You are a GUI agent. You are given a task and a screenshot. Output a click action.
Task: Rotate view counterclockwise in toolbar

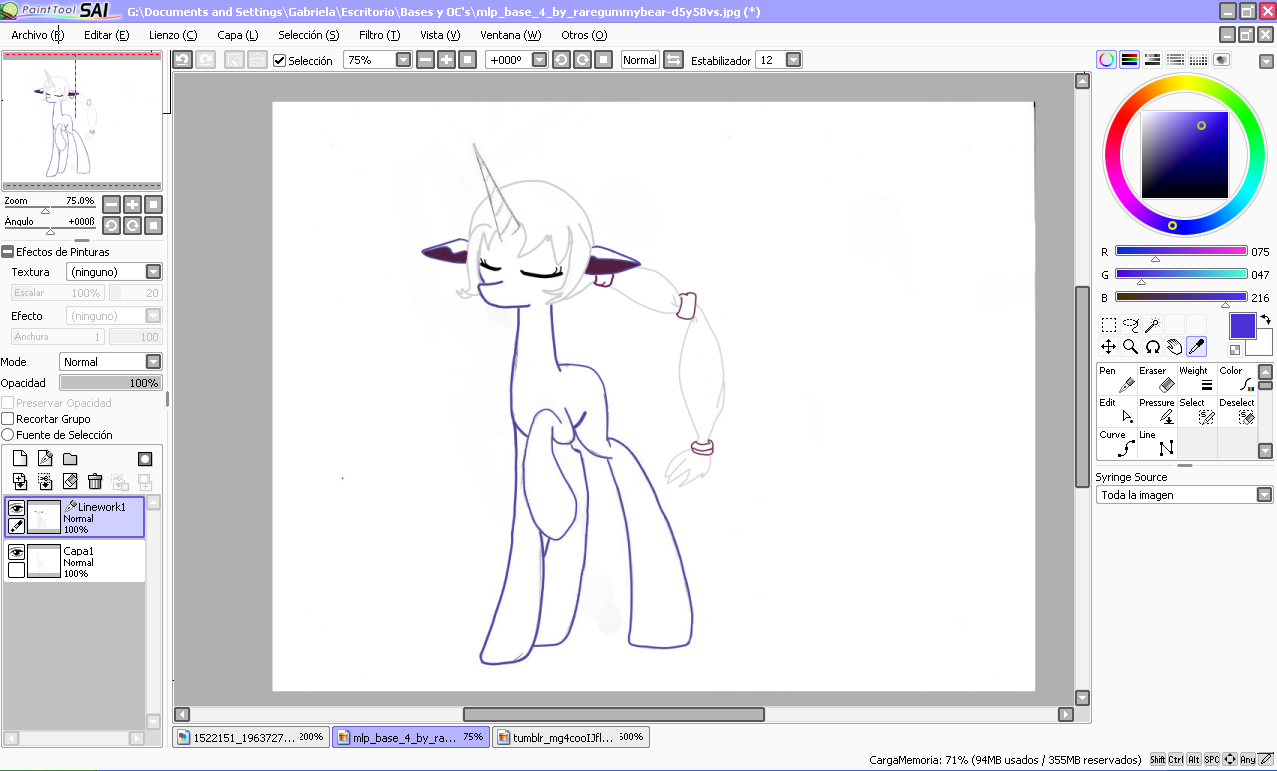(562, 60)
